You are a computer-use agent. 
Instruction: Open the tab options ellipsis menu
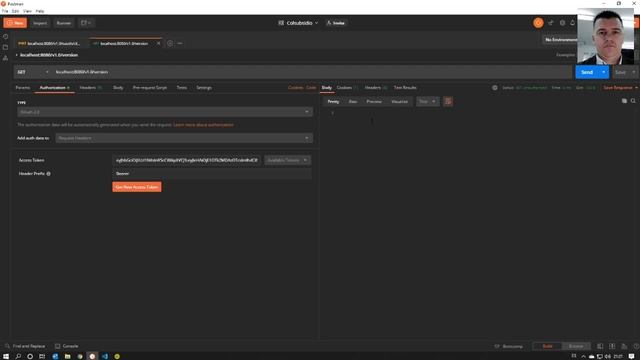point(180,43)
